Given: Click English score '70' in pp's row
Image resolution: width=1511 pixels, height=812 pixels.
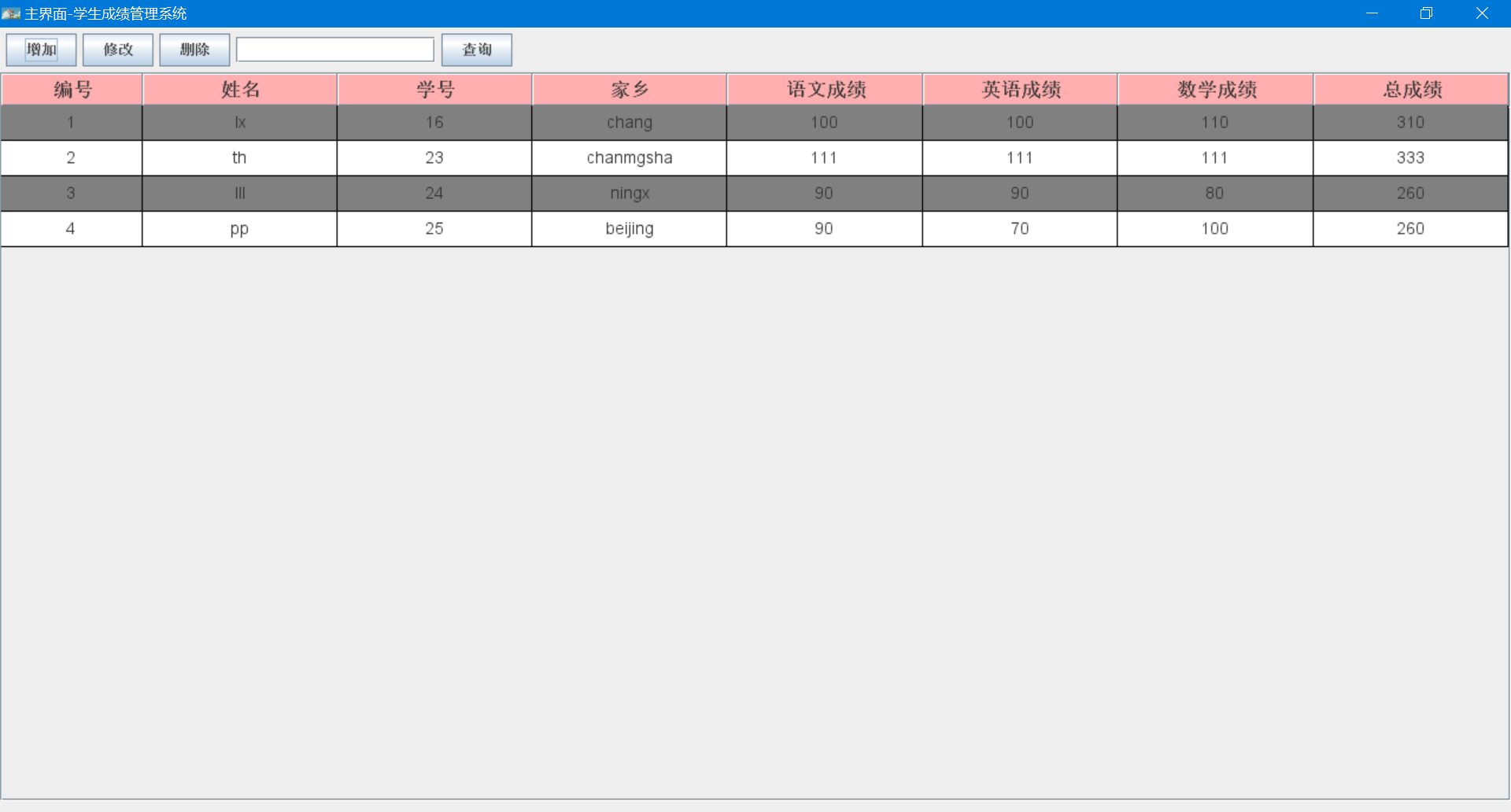Looking at the screenshot, I should [x=1020, y=229].
